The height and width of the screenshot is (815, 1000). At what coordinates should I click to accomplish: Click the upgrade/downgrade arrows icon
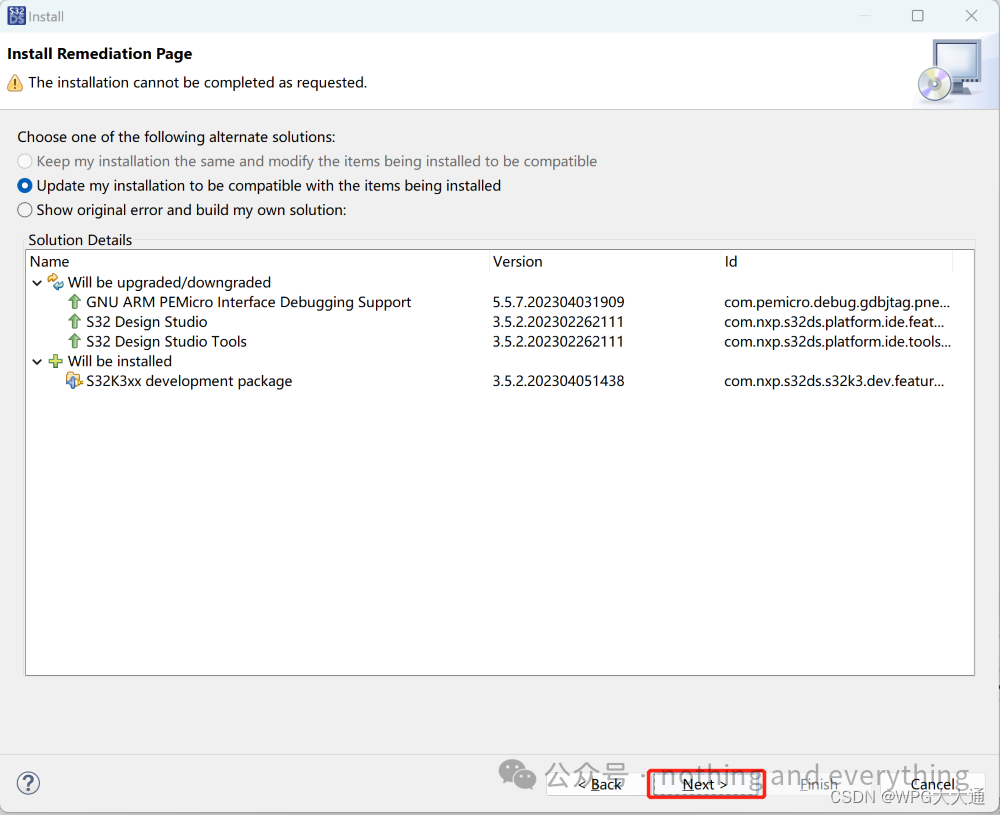(55, 282)
